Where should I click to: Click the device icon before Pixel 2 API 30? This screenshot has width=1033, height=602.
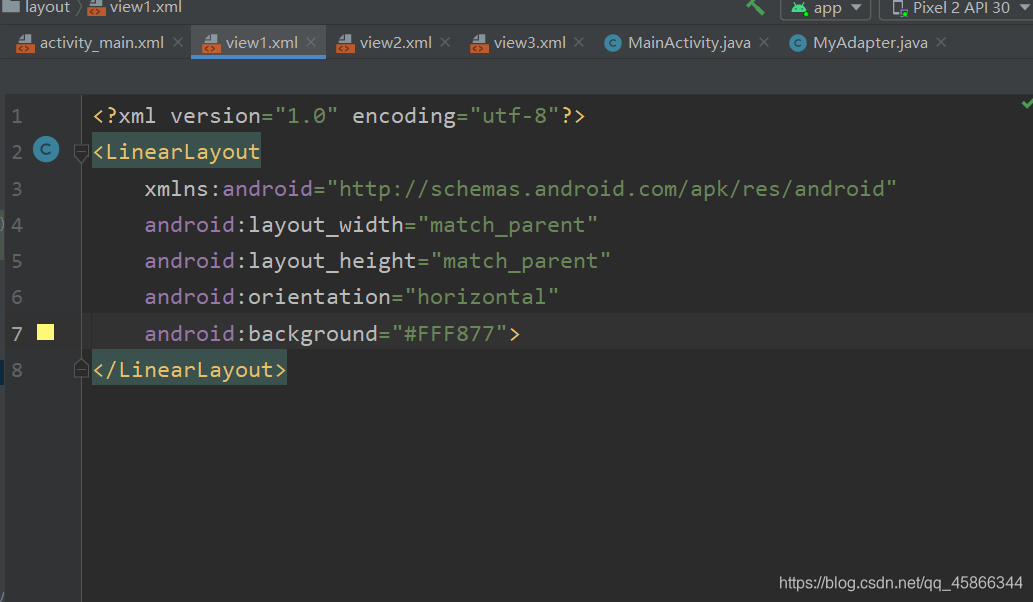coord(901,9)
